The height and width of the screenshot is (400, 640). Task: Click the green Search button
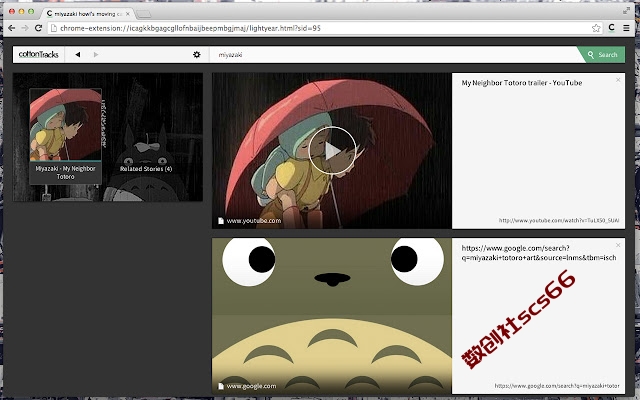pyautogui.click(x=602, y=54)
